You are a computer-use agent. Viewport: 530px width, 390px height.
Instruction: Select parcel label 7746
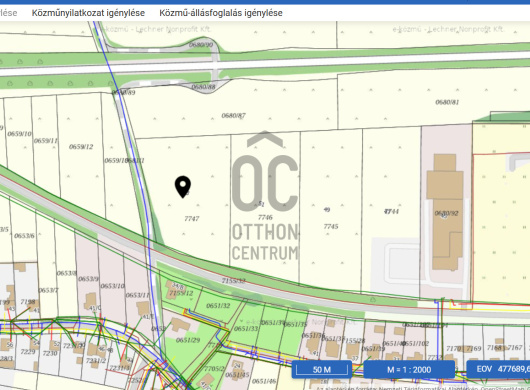[265, 217]
